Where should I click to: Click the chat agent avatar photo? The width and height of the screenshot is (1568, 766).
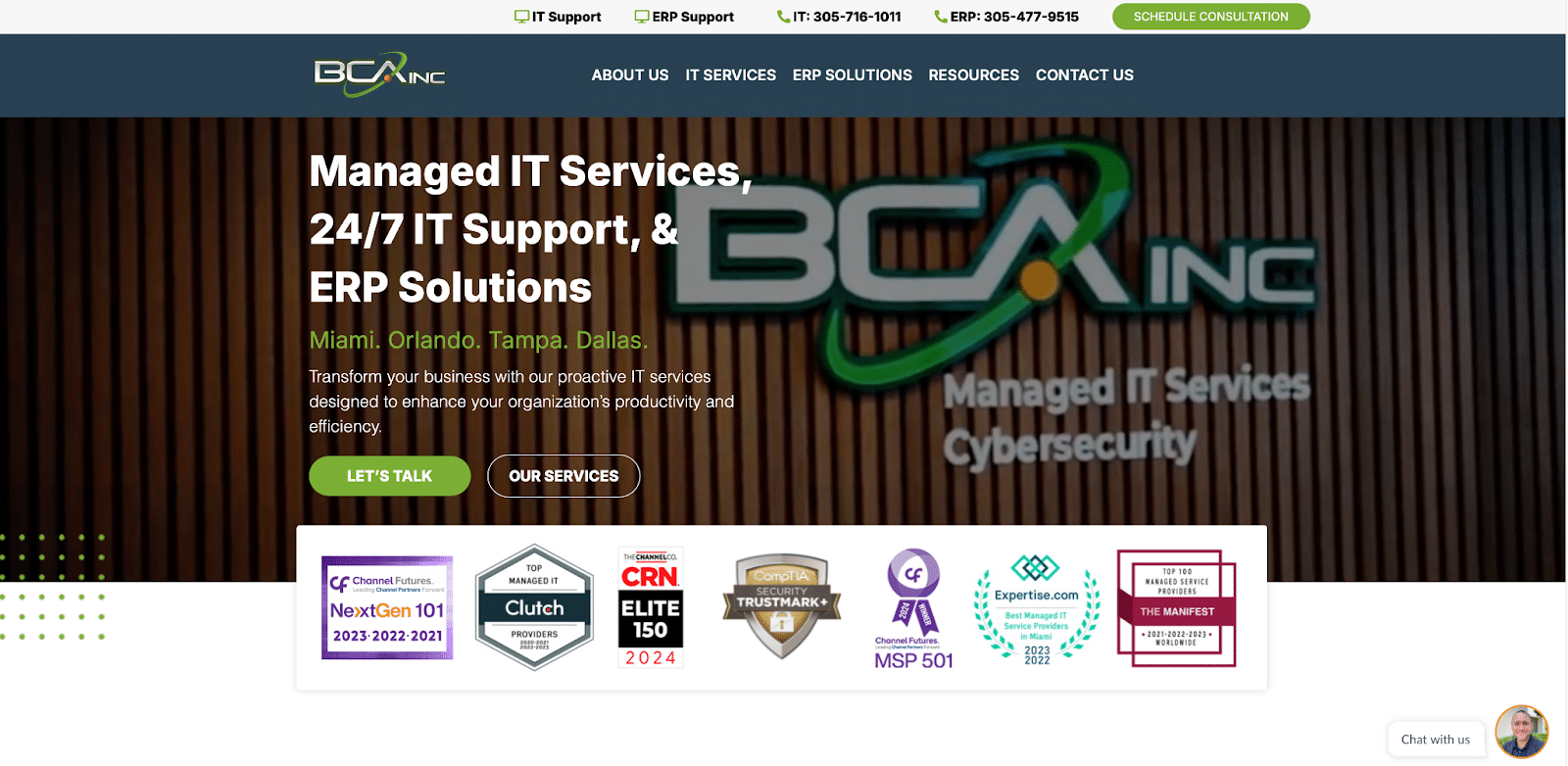(x=1522, y=732)
